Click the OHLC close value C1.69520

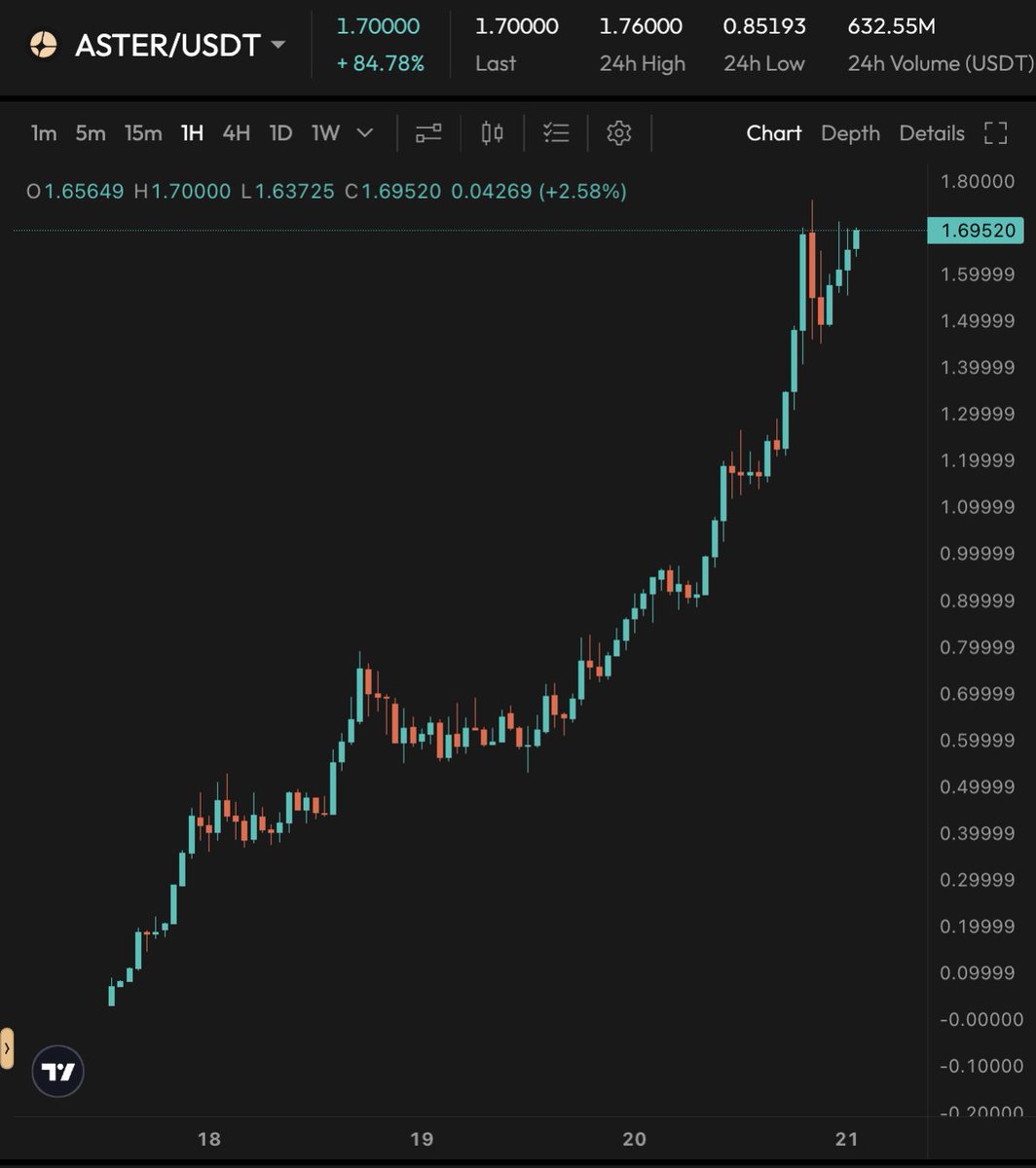click(393, 192)
